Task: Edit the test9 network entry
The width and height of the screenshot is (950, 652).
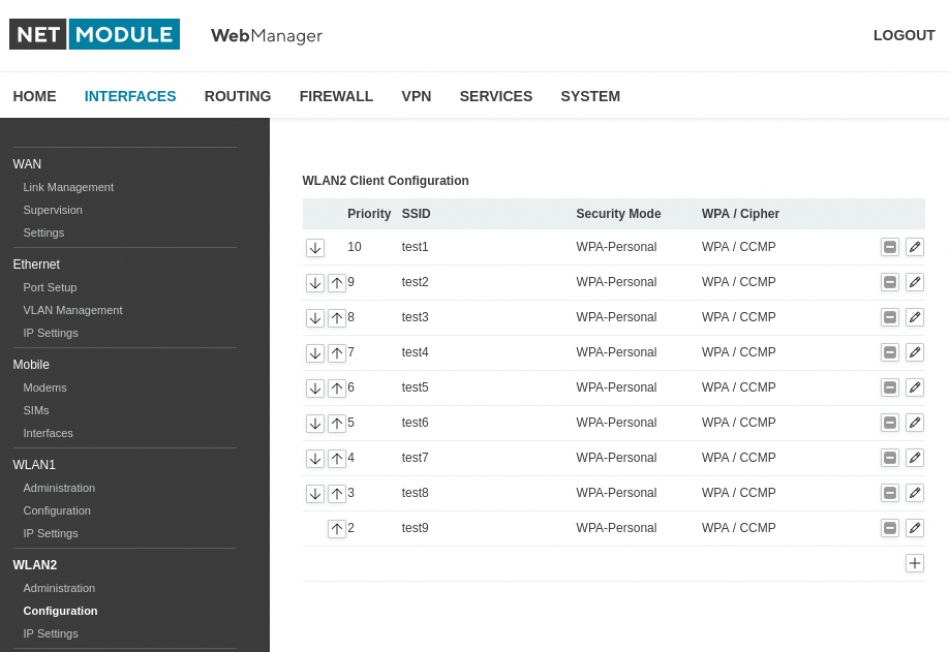Action: click(x=914, y=528)
